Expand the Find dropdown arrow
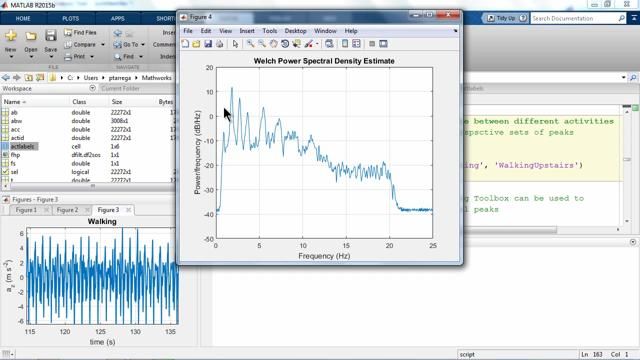This screenshot has height=360, width=640. (141, 57)
